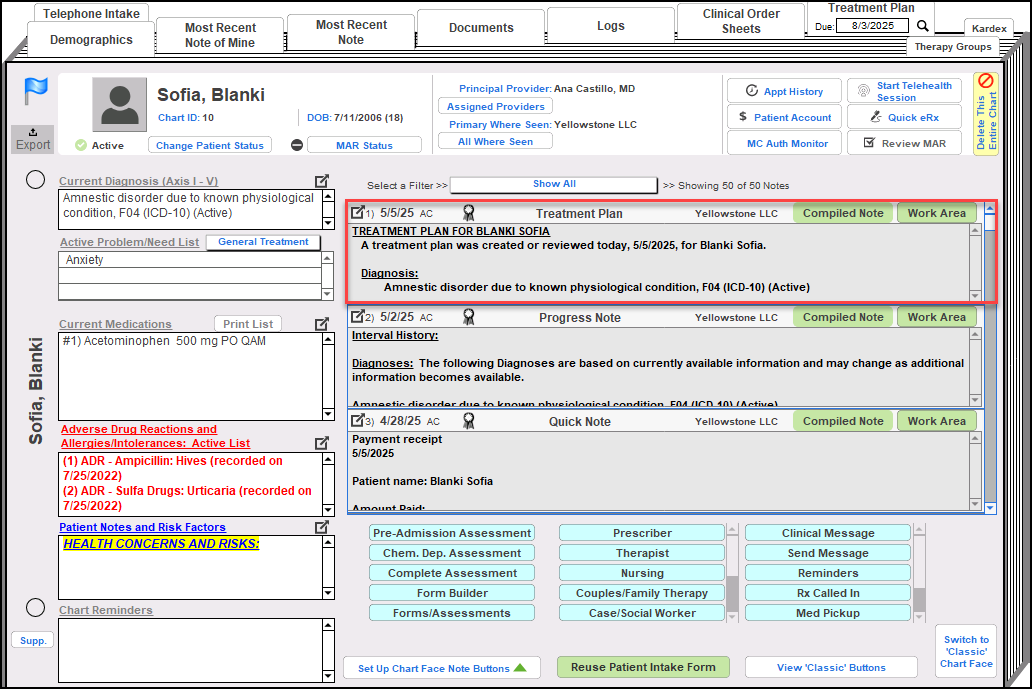
Task: Open Current Diagnosis edit icon
Action: (x=322, y=181)
